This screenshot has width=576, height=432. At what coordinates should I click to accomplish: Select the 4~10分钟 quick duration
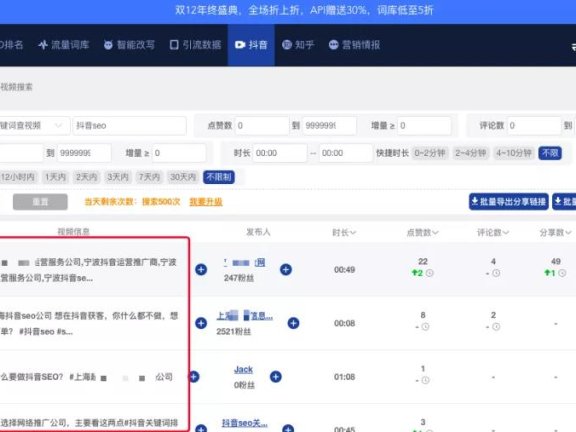[514, 153]
